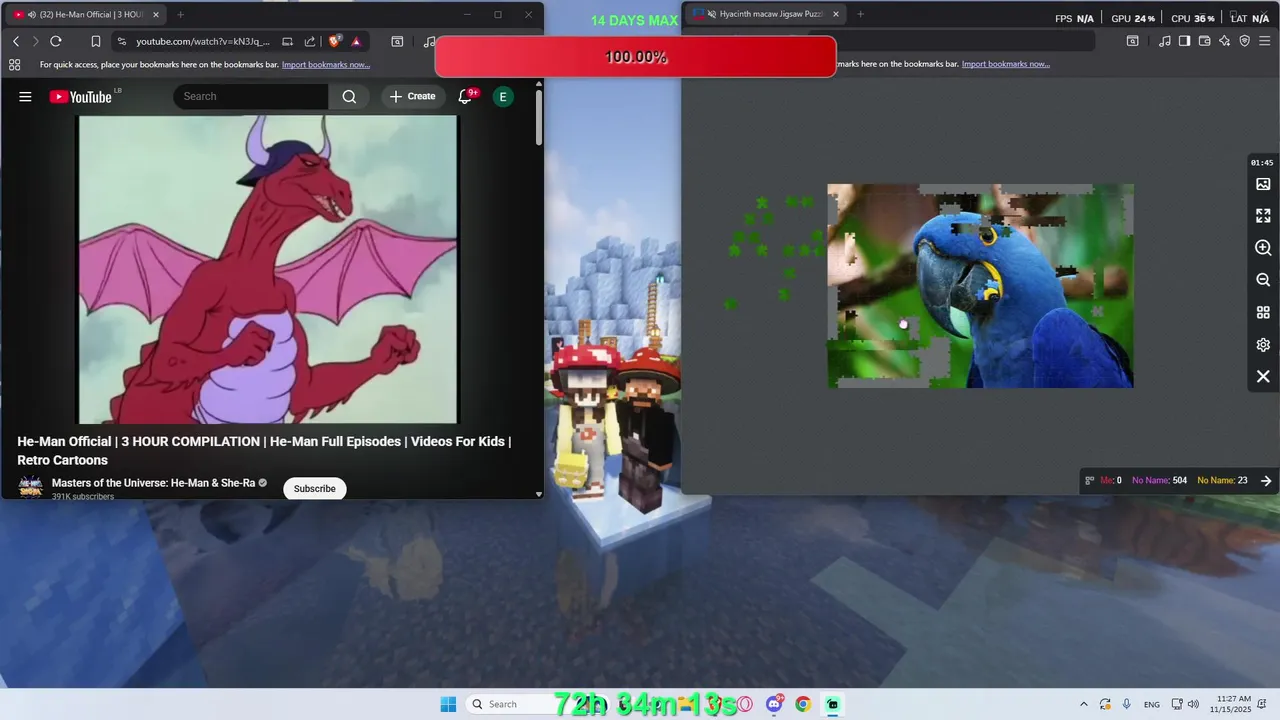
Task: Click the macaw puzzle board image
Action: [x=980, y=286]
